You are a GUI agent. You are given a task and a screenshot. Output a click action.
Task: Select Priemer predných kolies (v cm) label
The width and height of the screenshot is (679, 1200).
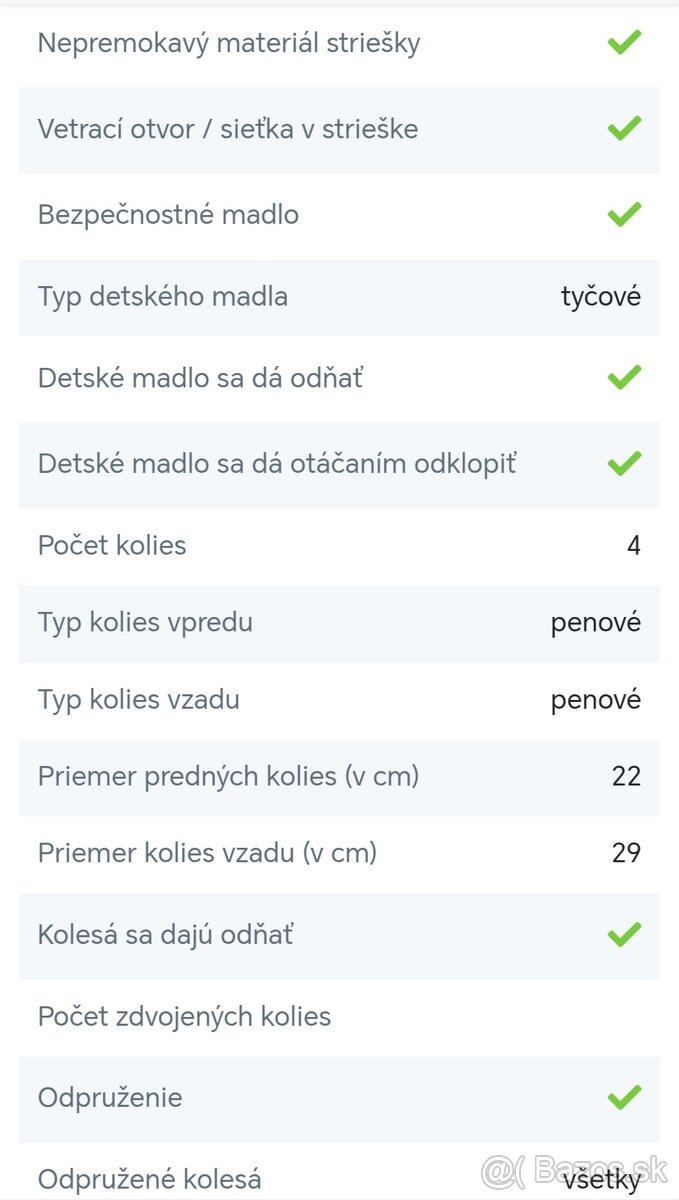228,776
